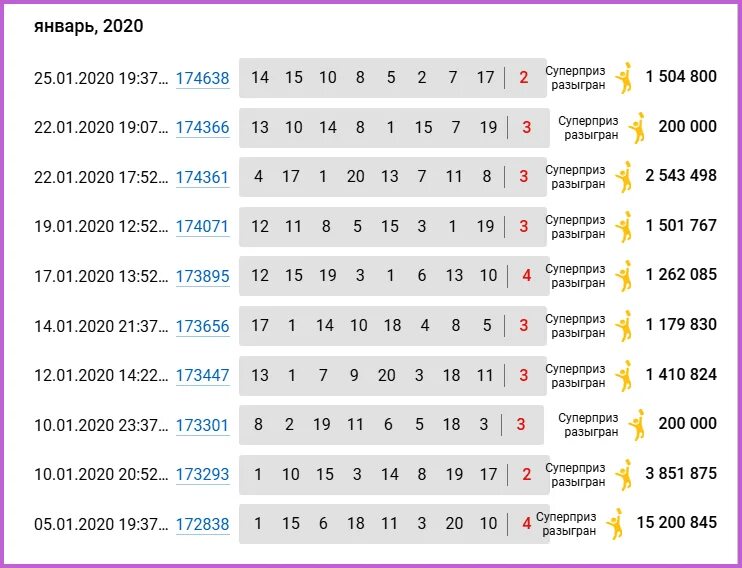Follow link for draw 173293
The width and height of the screenshot is (742, 568).
click(203, 474)
